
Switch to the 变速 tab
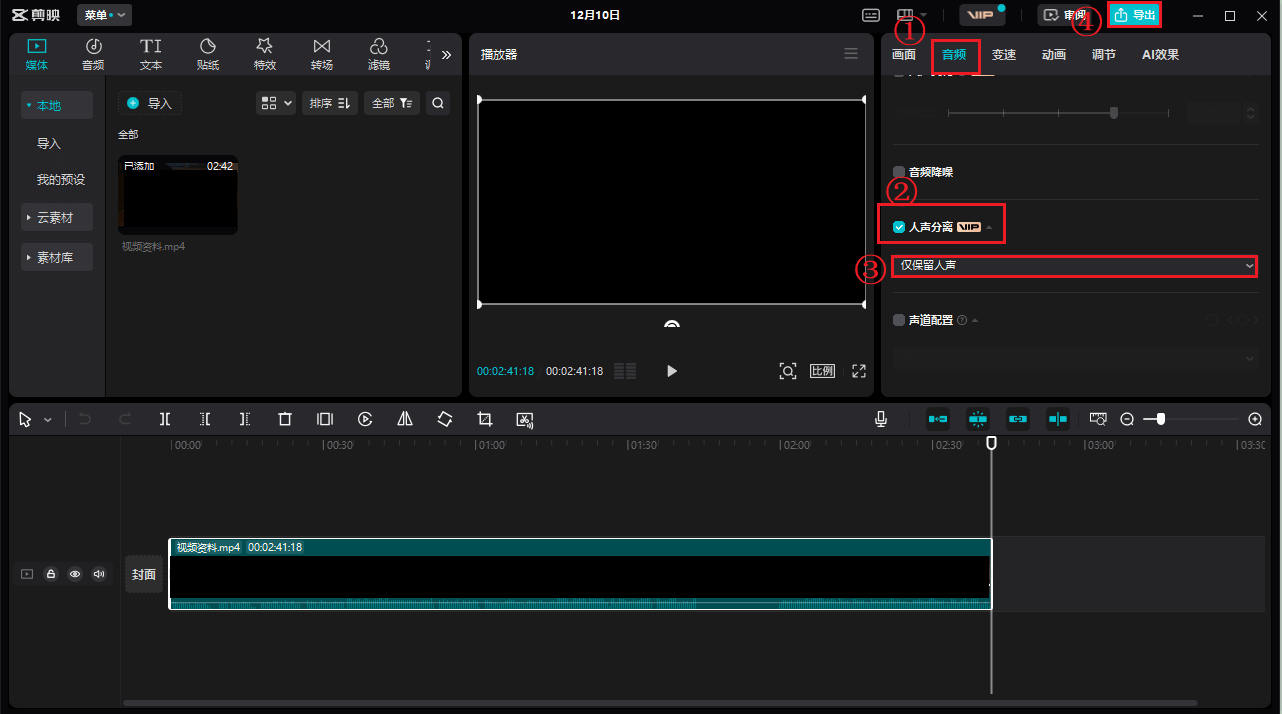coord(1004,55)
